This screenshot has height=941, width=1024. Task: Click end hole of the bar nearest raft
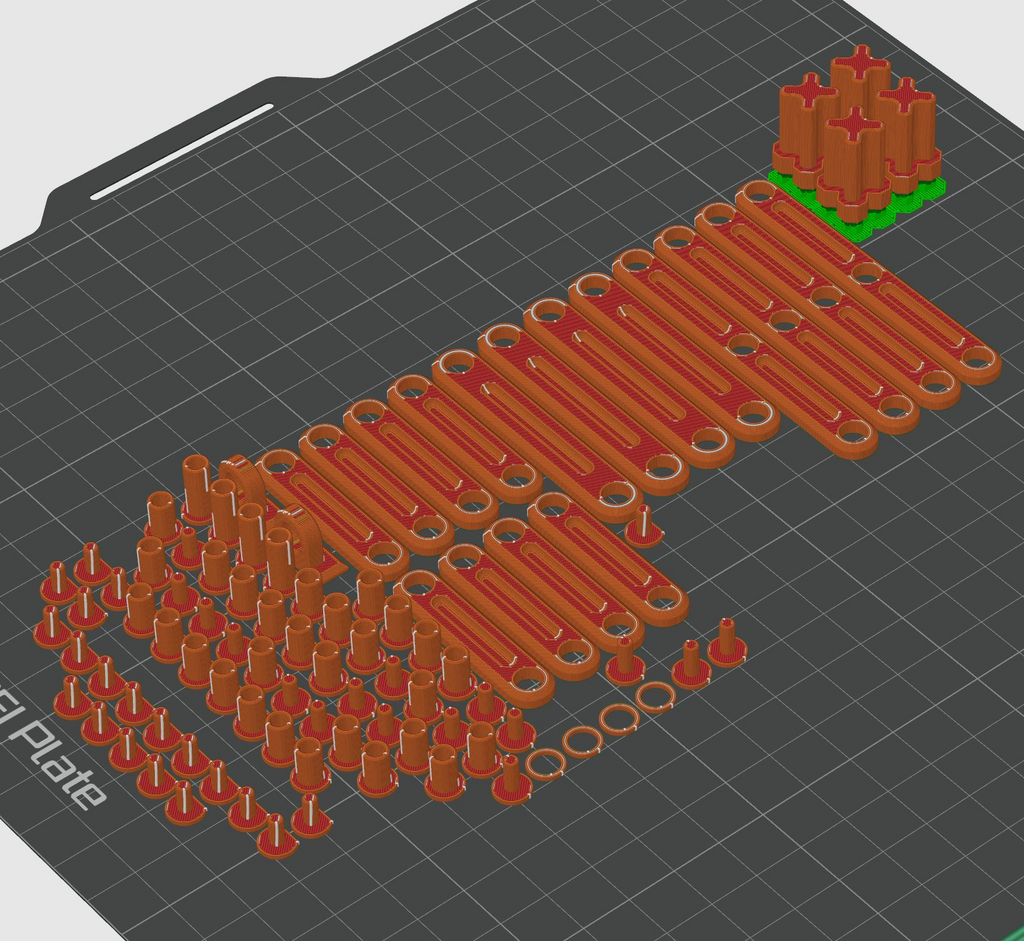tap(759, 193)
